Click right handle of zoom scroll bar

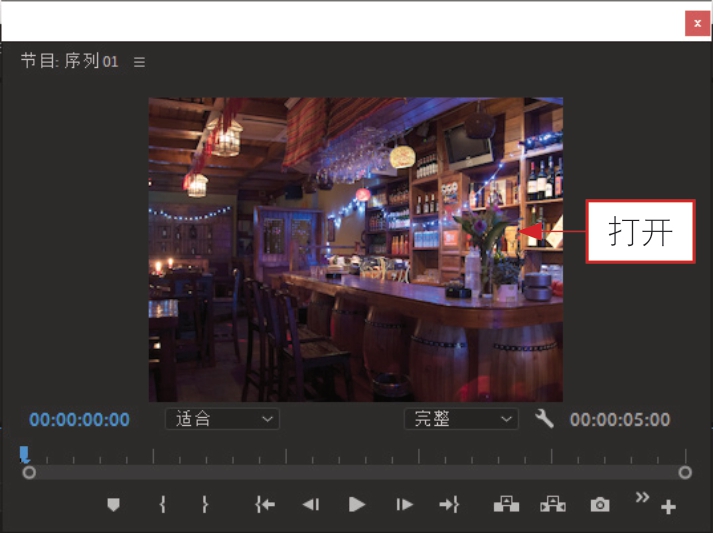pyautogui.click(x=685, y=472)
